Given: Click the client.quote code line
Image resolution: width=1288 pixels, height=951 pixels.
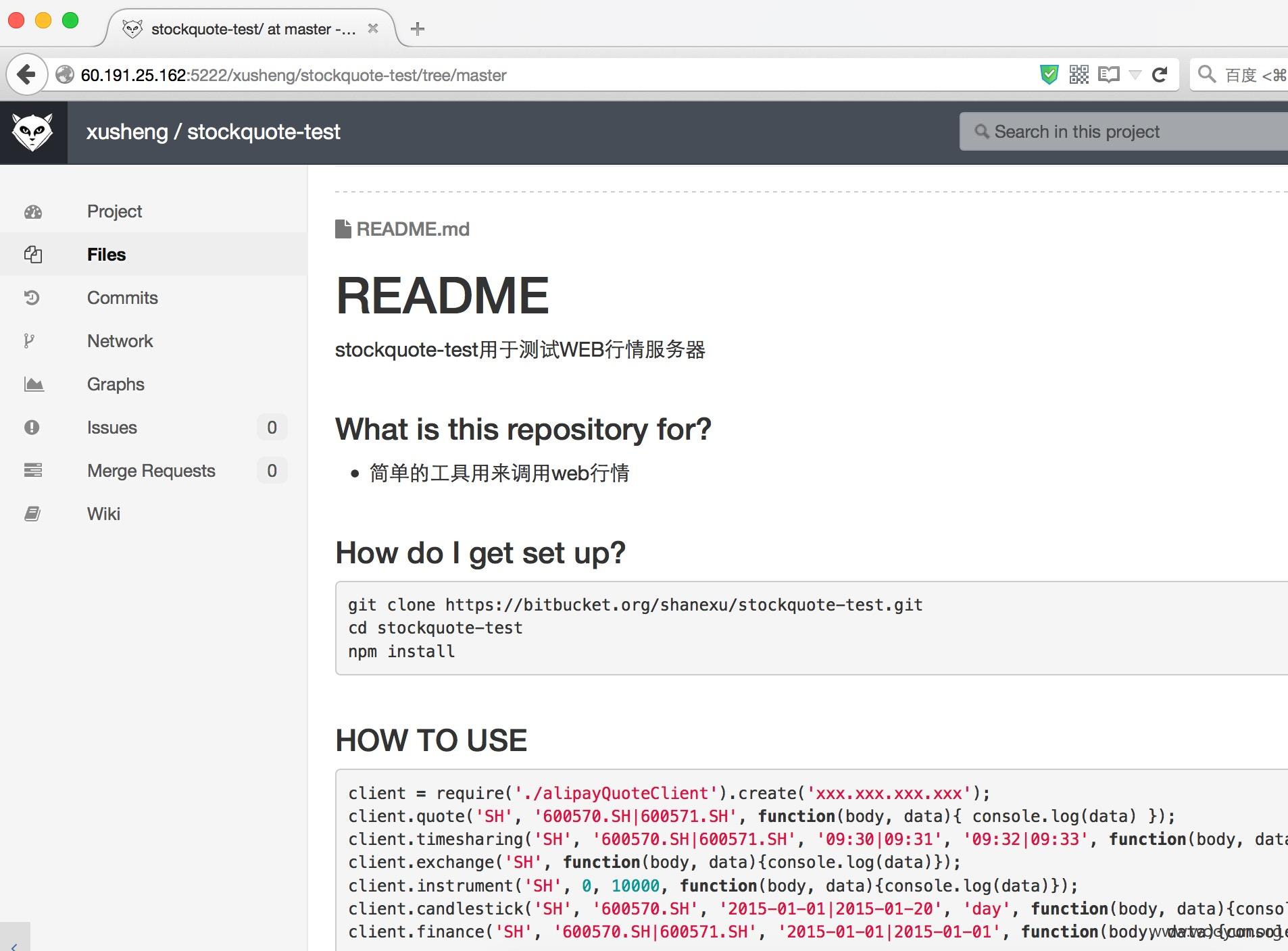Looking at the screenshot, I should (x=762, y=817).
